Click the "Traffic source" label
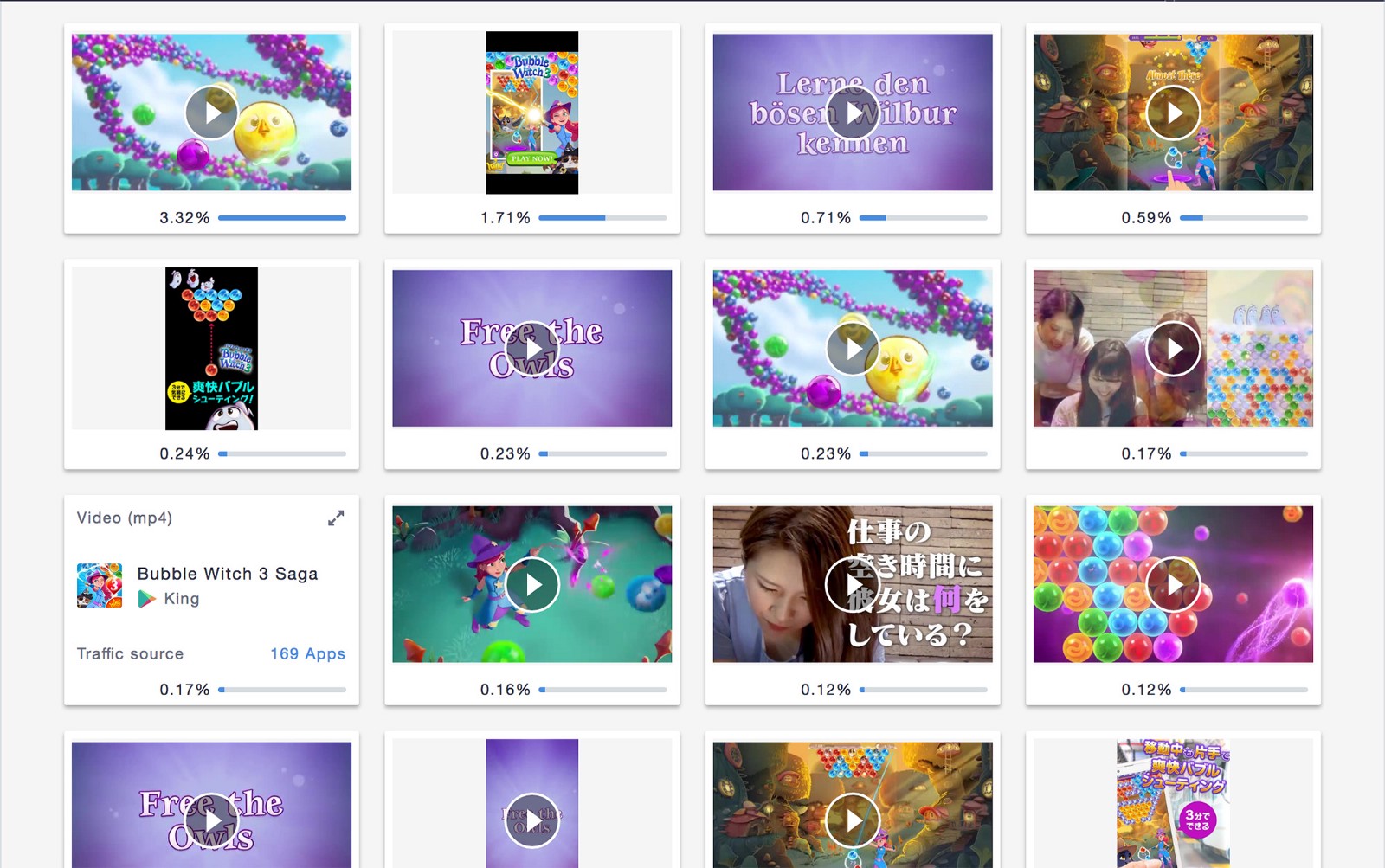 click(x=130, y=653)
